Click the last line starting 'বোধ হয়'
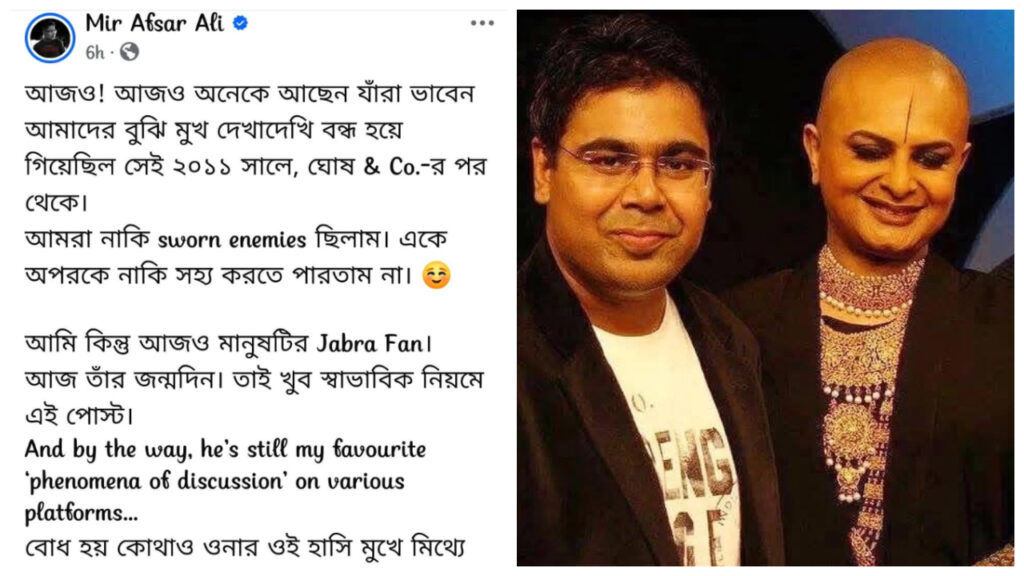Image resolution: width=1024 pixels, height=576 pixels. click(245, 547)
